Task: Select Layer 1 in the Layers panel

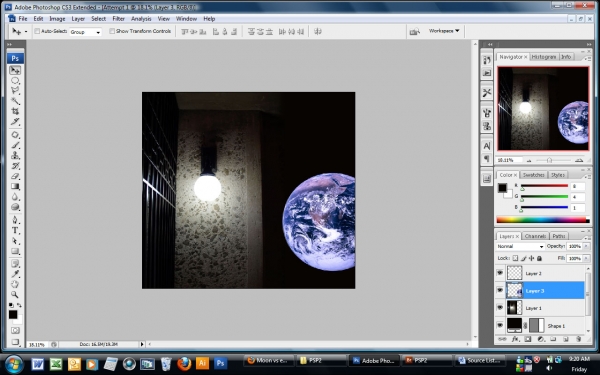Action: point(545,308)
